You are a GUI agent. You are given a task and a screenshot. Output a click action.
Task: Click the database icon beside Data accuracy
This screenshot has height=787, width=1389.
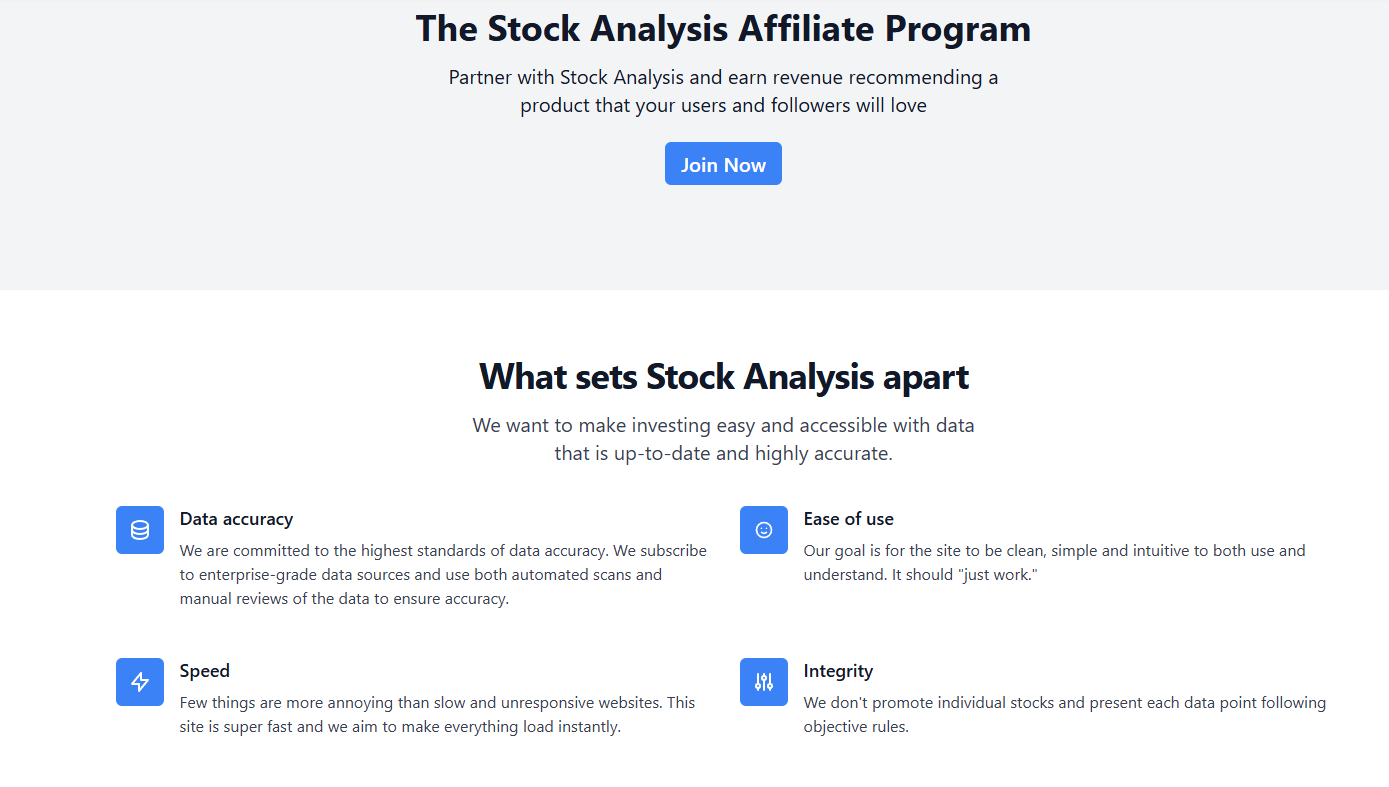139,530
